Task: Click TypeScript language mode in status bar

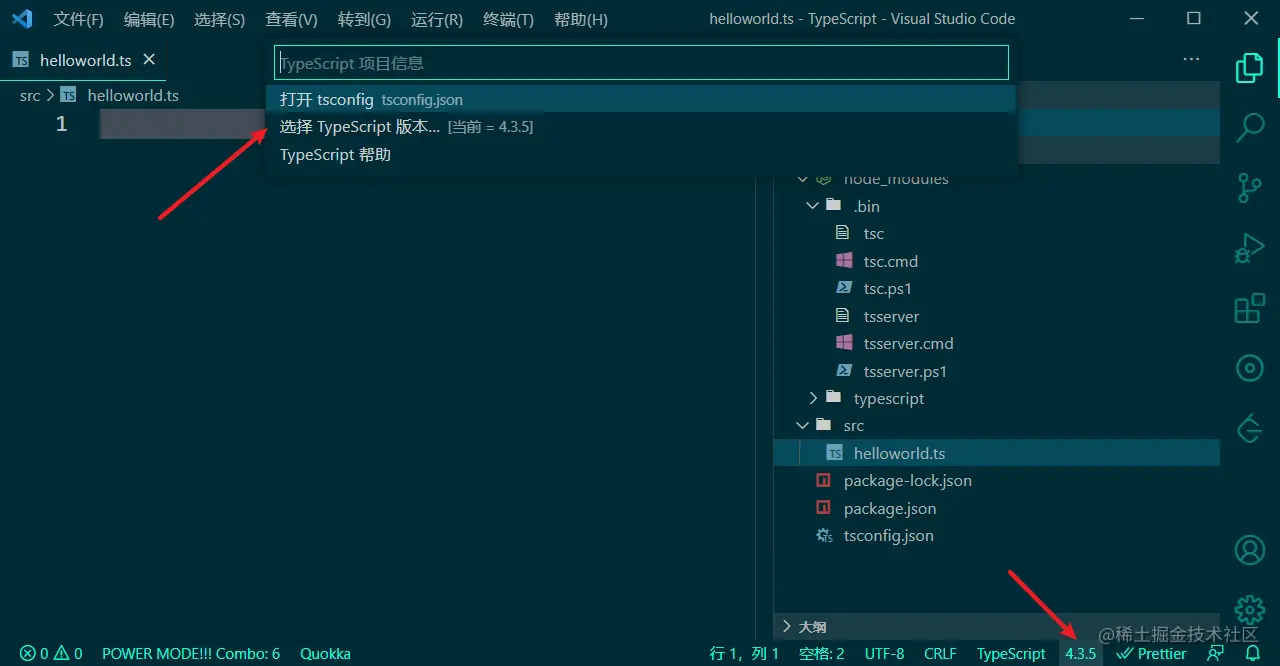Action: 1011,653
